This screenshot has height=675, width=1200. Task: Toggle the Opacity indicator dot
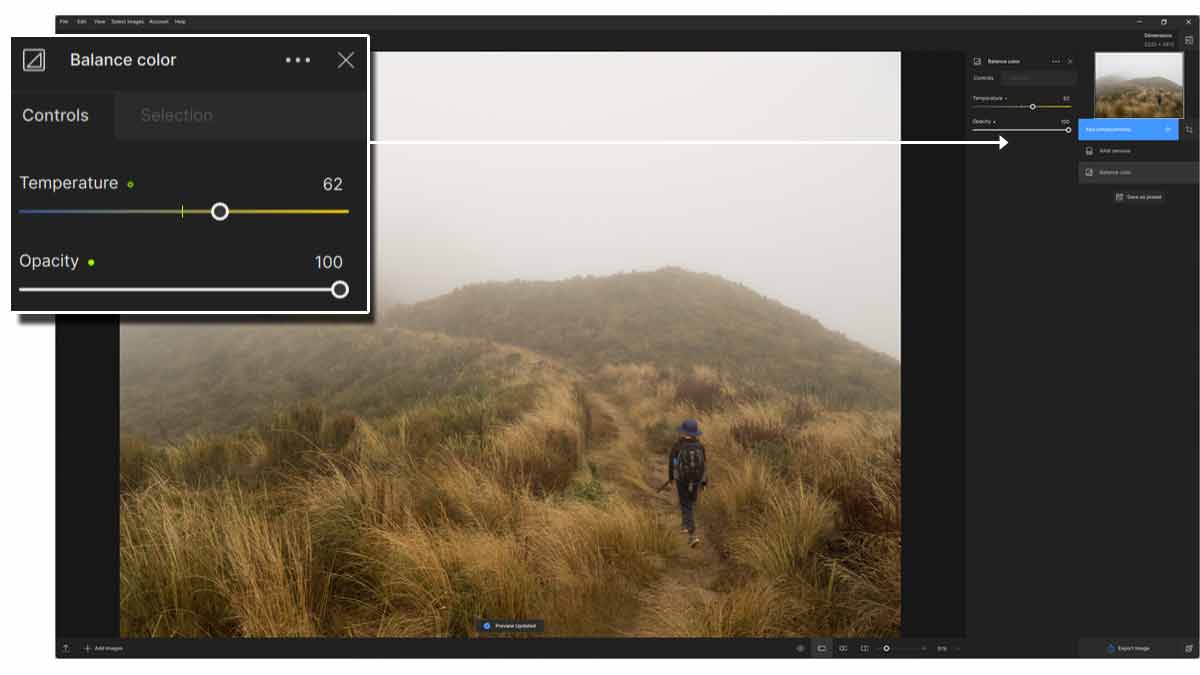92,262
